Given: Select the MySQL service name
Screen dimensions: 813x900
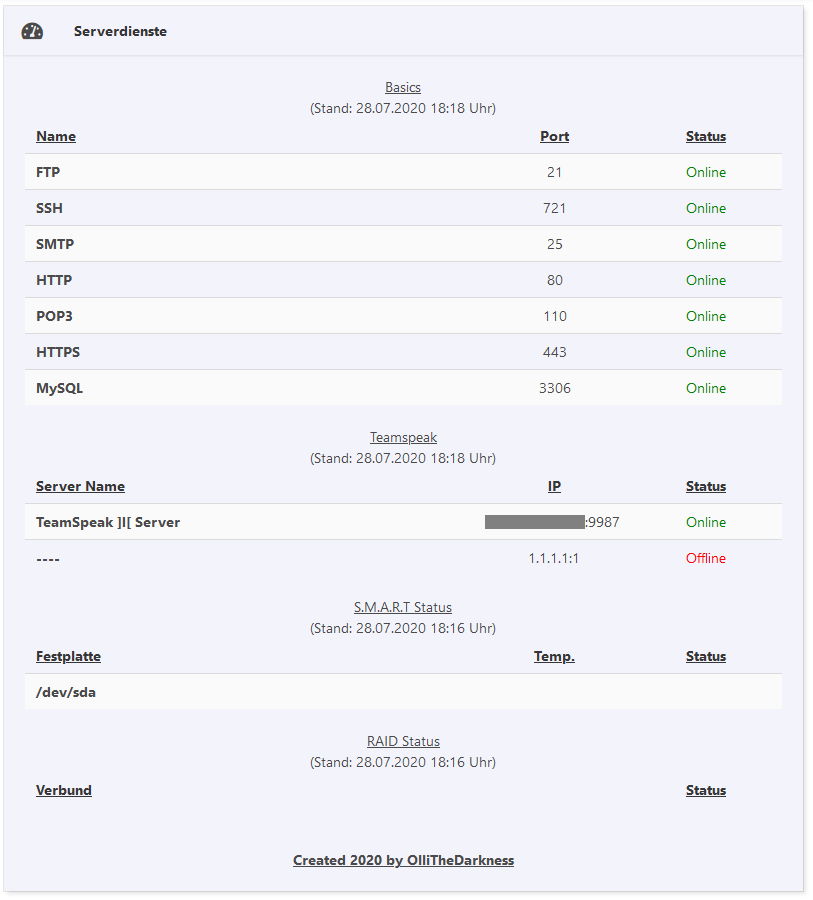Looking at the screenshot, I should [59, 388].
